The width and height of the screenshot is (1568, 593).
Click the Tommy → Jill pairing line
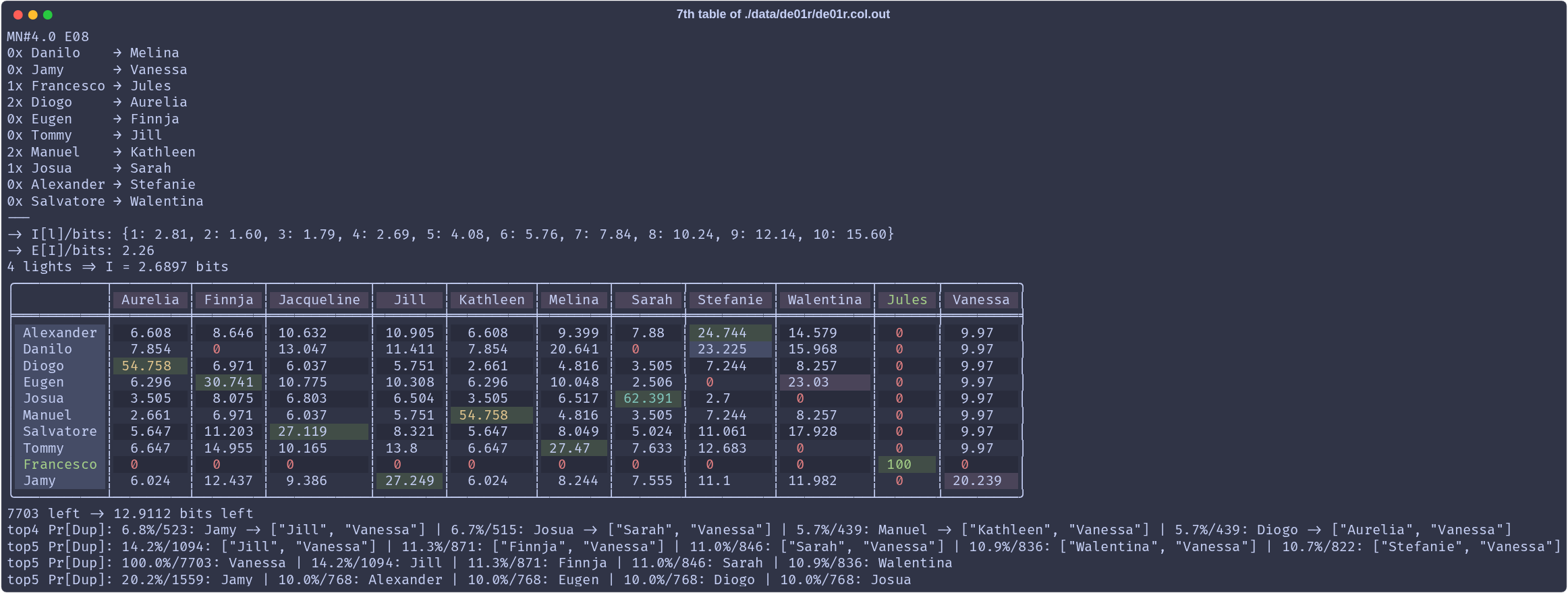coord(85,135)
